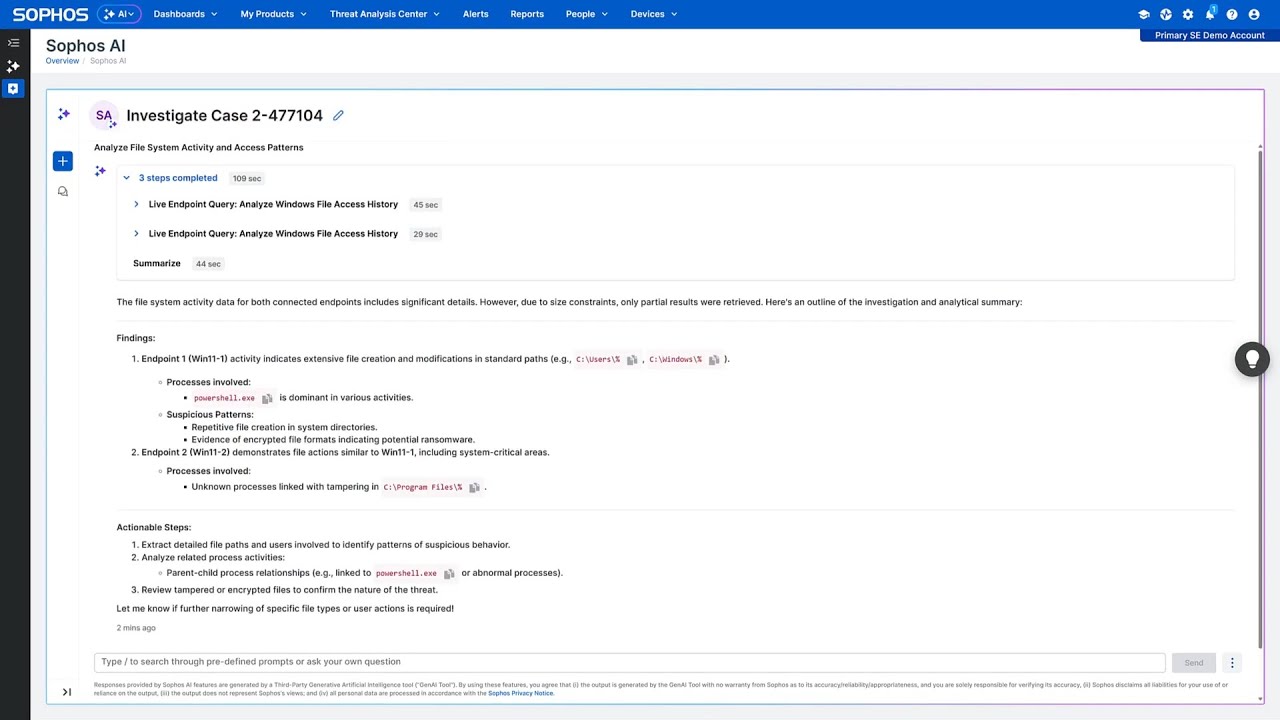Open health pulse status icon

(1166, 14)
